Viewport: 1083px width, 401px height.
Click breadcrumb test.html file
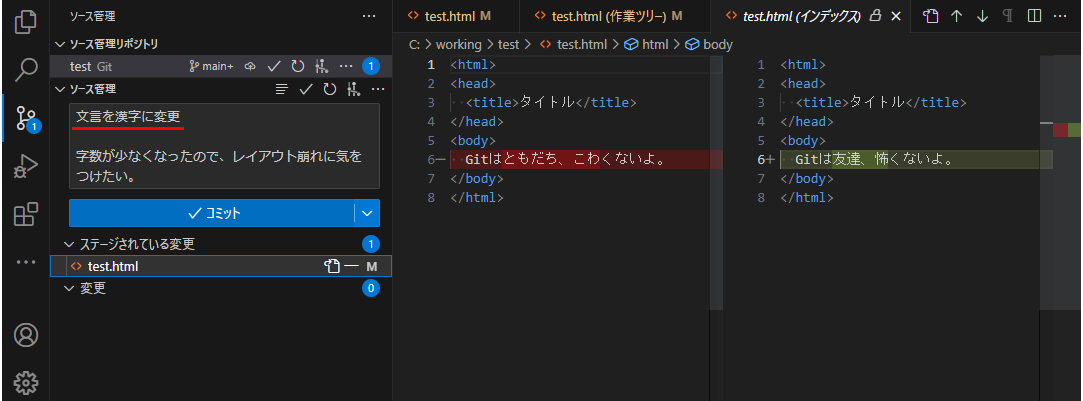tap(573, 44)
